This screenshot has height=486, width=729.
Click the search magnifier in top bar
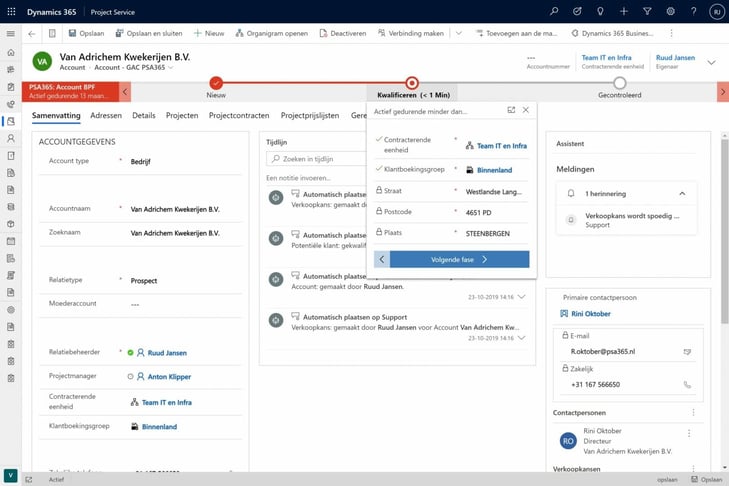[x=554, y=11]
